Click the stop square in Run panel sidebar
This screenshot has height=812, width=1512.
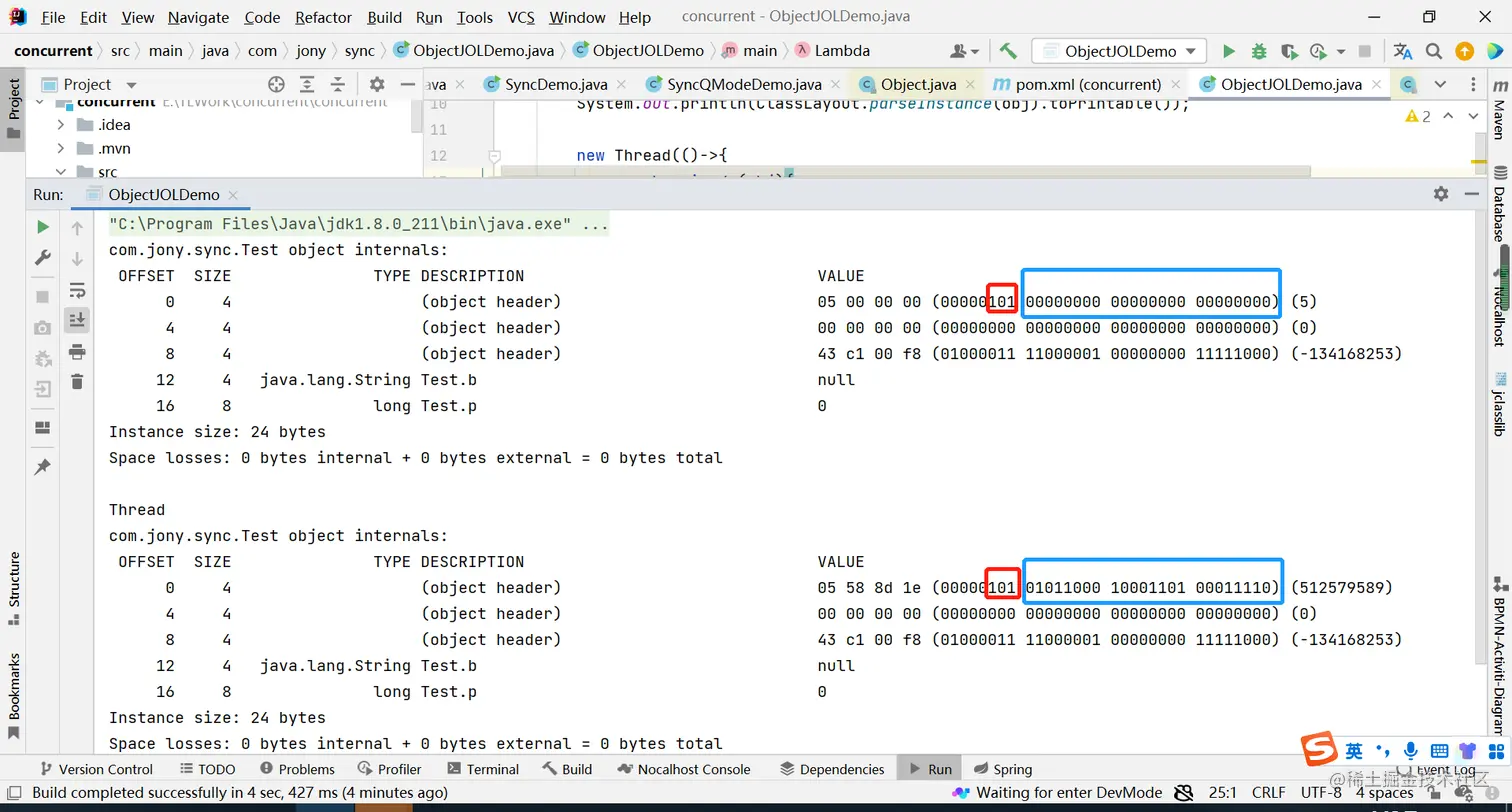coord(43,297)
